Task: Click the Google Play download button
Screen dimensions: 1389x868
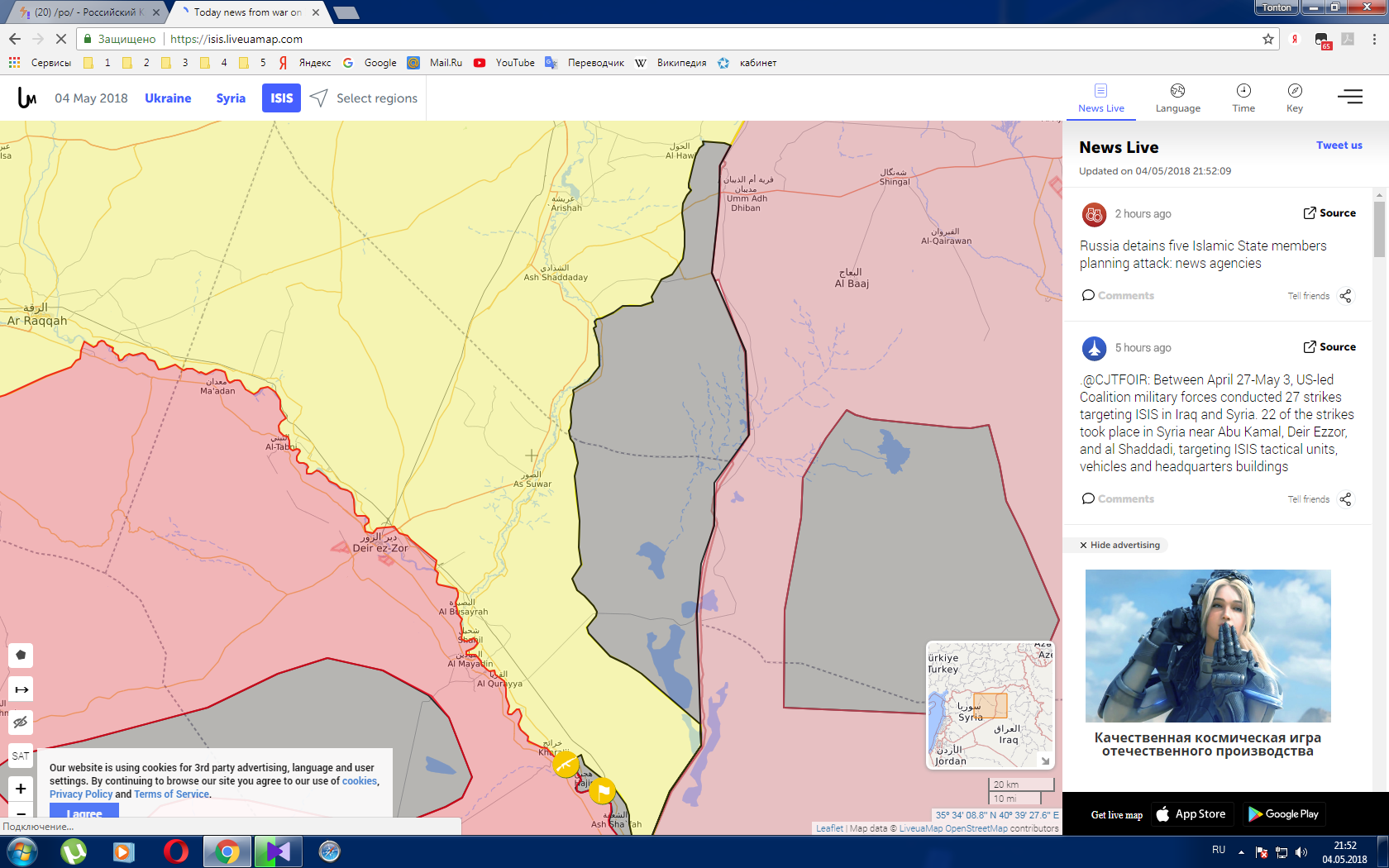Action: [x=1283, y=814]
